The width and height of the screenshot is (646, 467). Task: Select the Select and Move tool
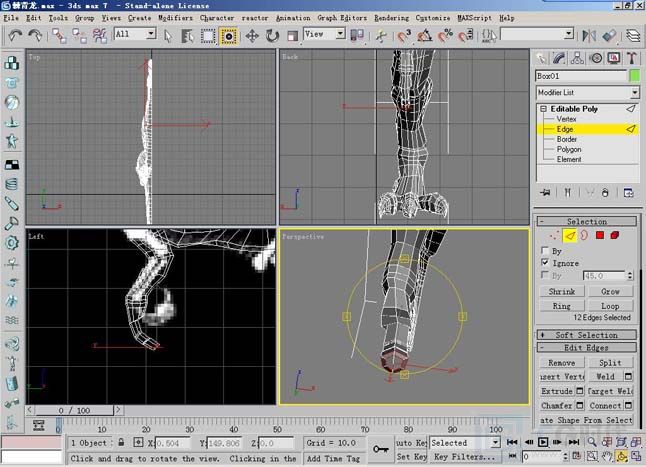252,36
